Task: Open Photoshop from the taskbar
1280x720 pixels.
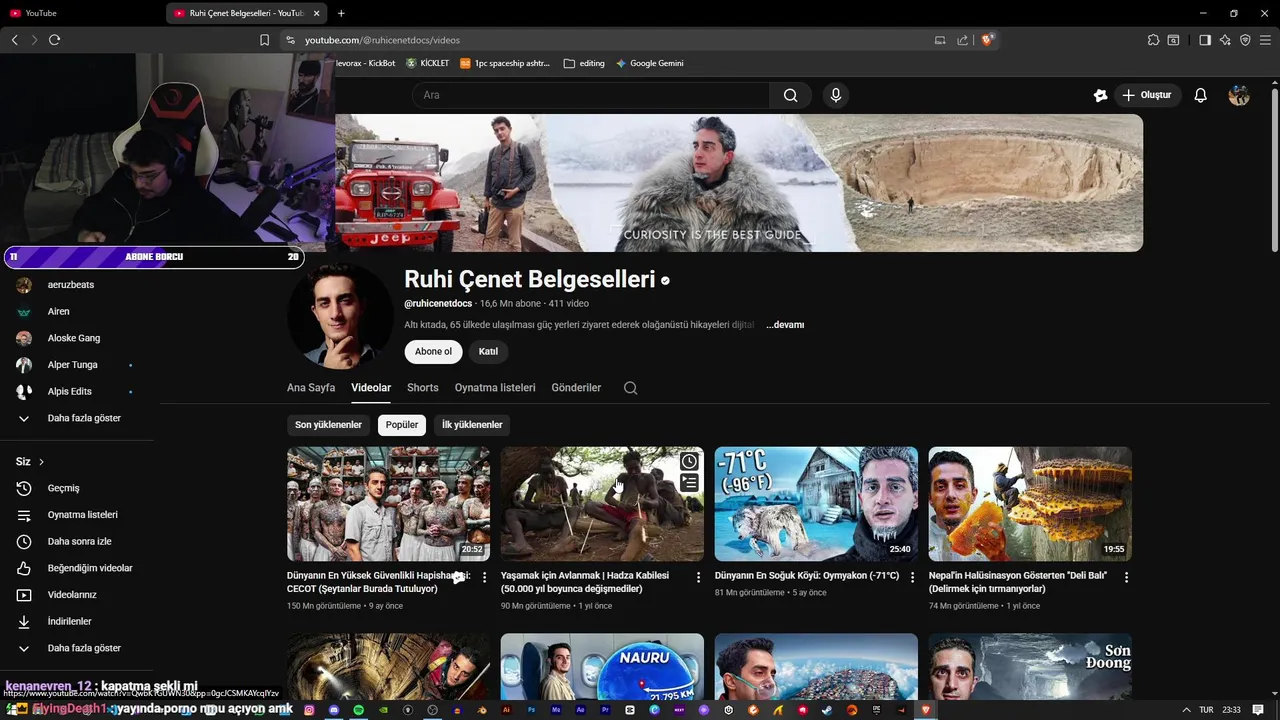Action: 531,710
